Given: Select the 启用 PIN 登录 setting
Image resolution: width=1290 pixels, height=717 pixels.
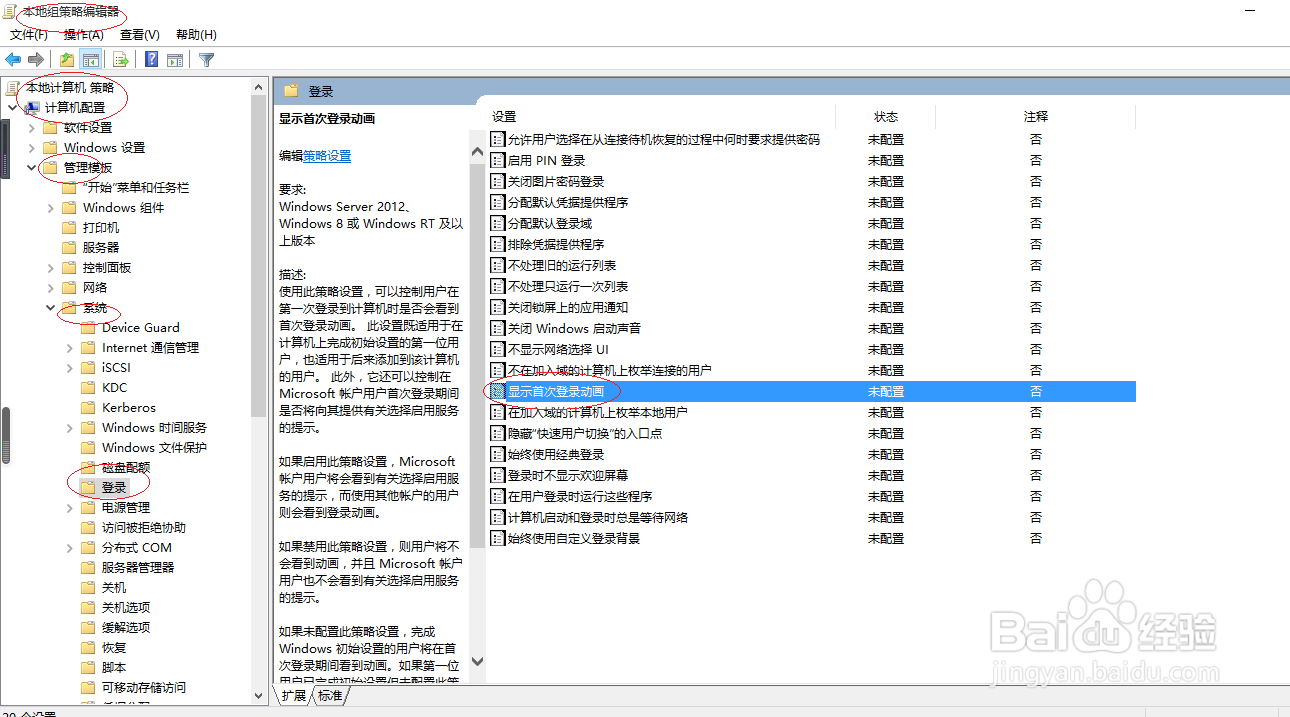Looking at the screenshot, I should tap(545, 160).
